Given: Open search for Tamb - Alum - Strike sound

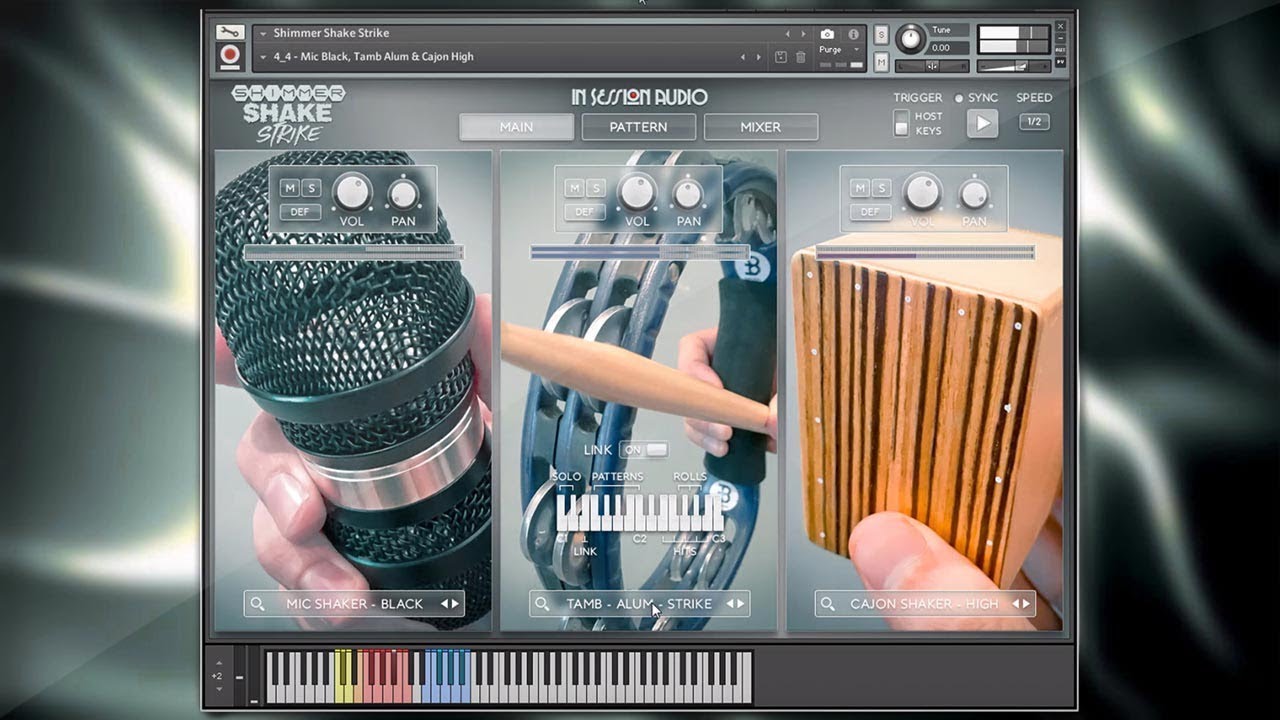Looking at the screenshot, I should tap(543, 604).
